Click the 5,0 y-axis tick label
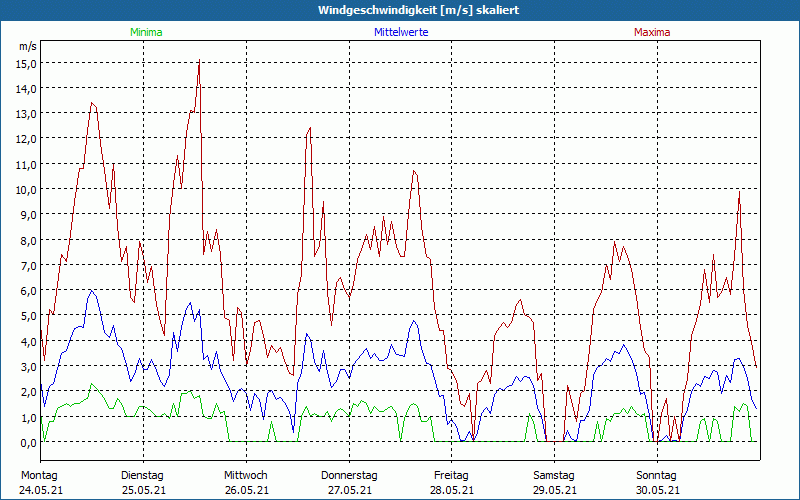Viewport: 800px width, 500px height. (26, 316)
